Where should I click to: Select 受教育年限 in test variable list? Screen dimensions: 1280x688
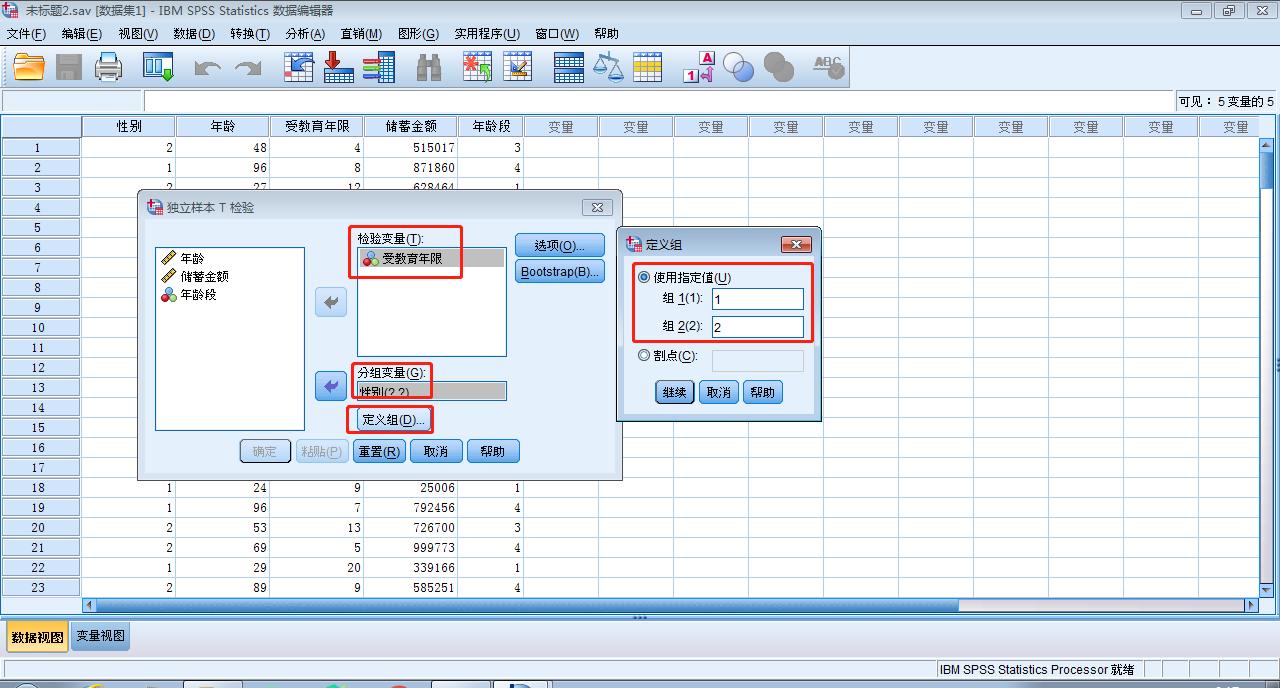(x=431, y=258)
